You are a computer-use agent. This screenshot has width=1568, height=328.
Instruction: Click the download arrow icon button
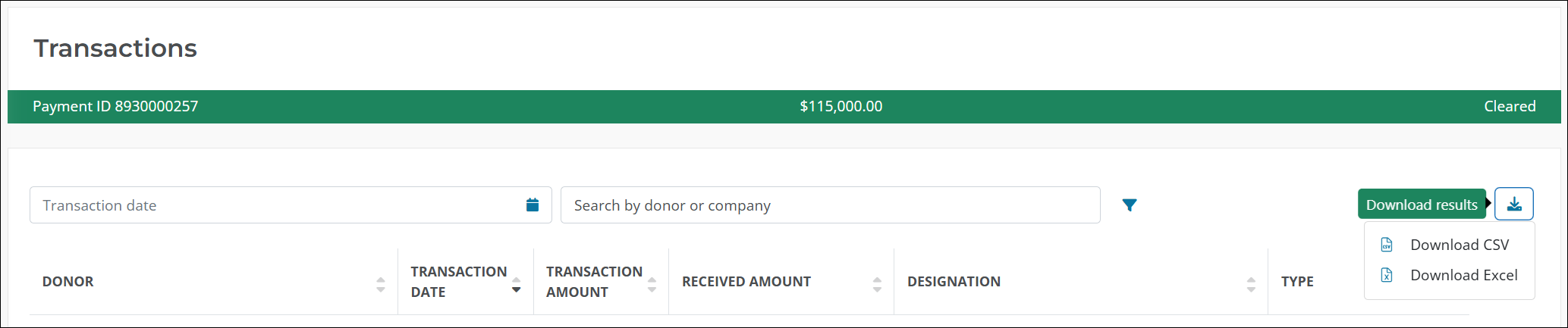point(1513,204)
